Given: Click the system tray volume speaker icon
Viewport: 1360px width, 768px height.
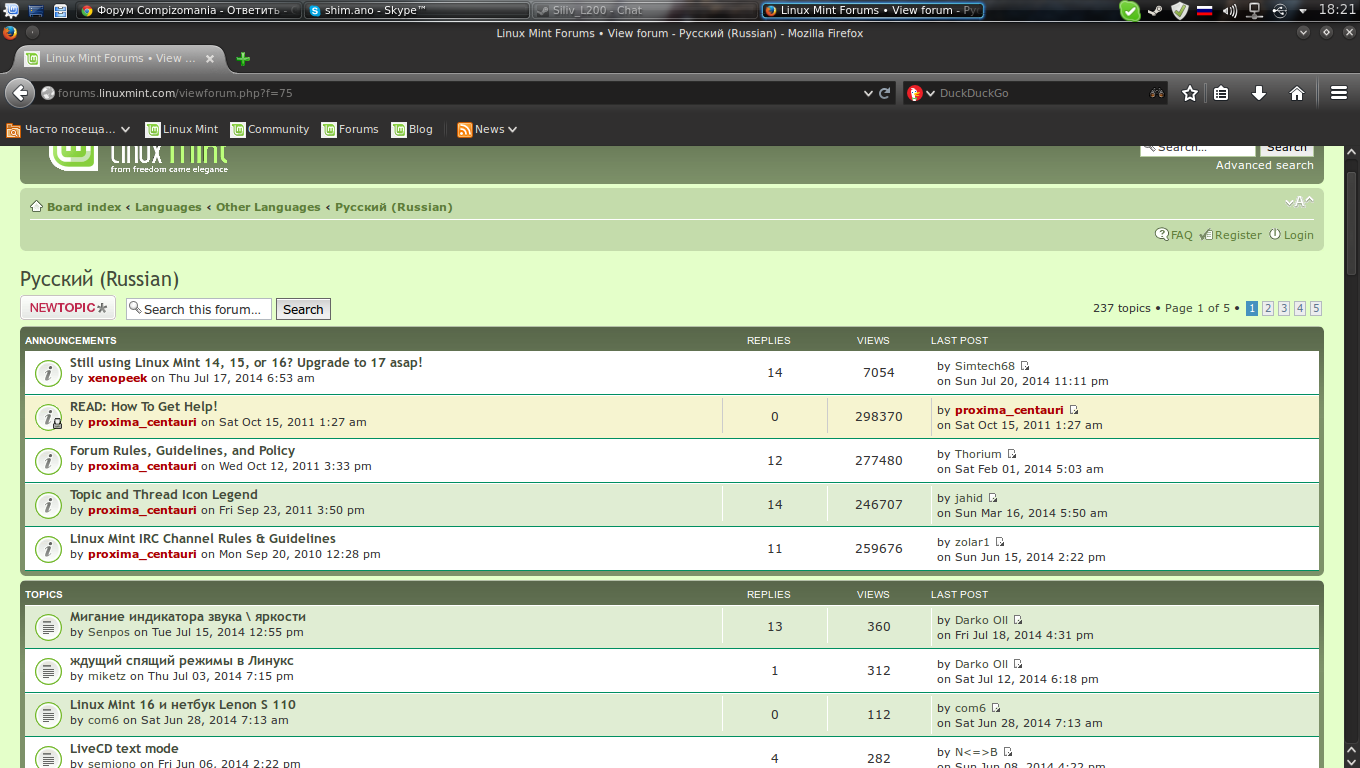Looking at the screenshot, I should pos(1229,11).
